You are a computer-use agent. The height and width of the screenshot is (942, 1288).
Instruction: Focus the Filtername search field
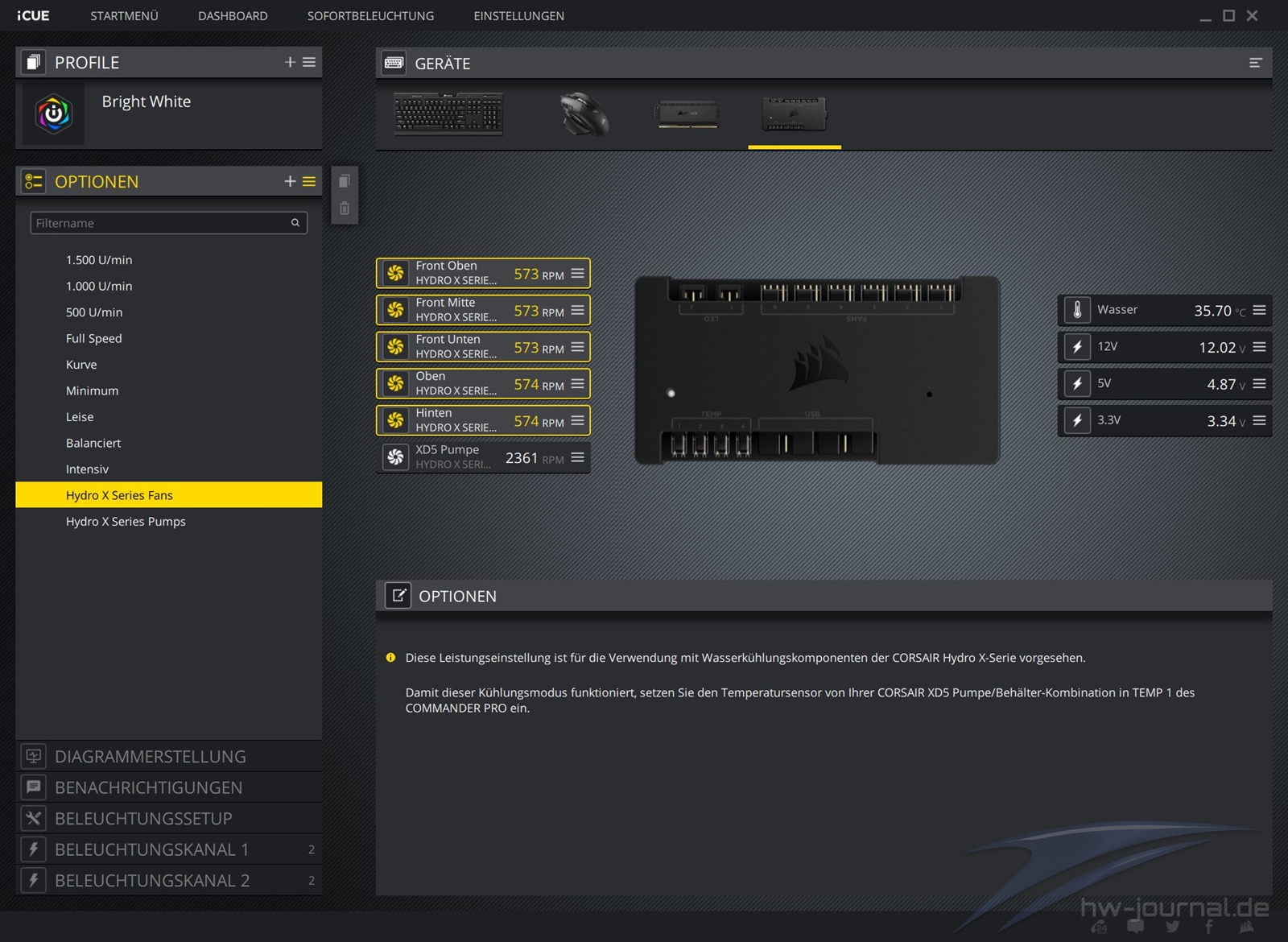pos(168,223)
